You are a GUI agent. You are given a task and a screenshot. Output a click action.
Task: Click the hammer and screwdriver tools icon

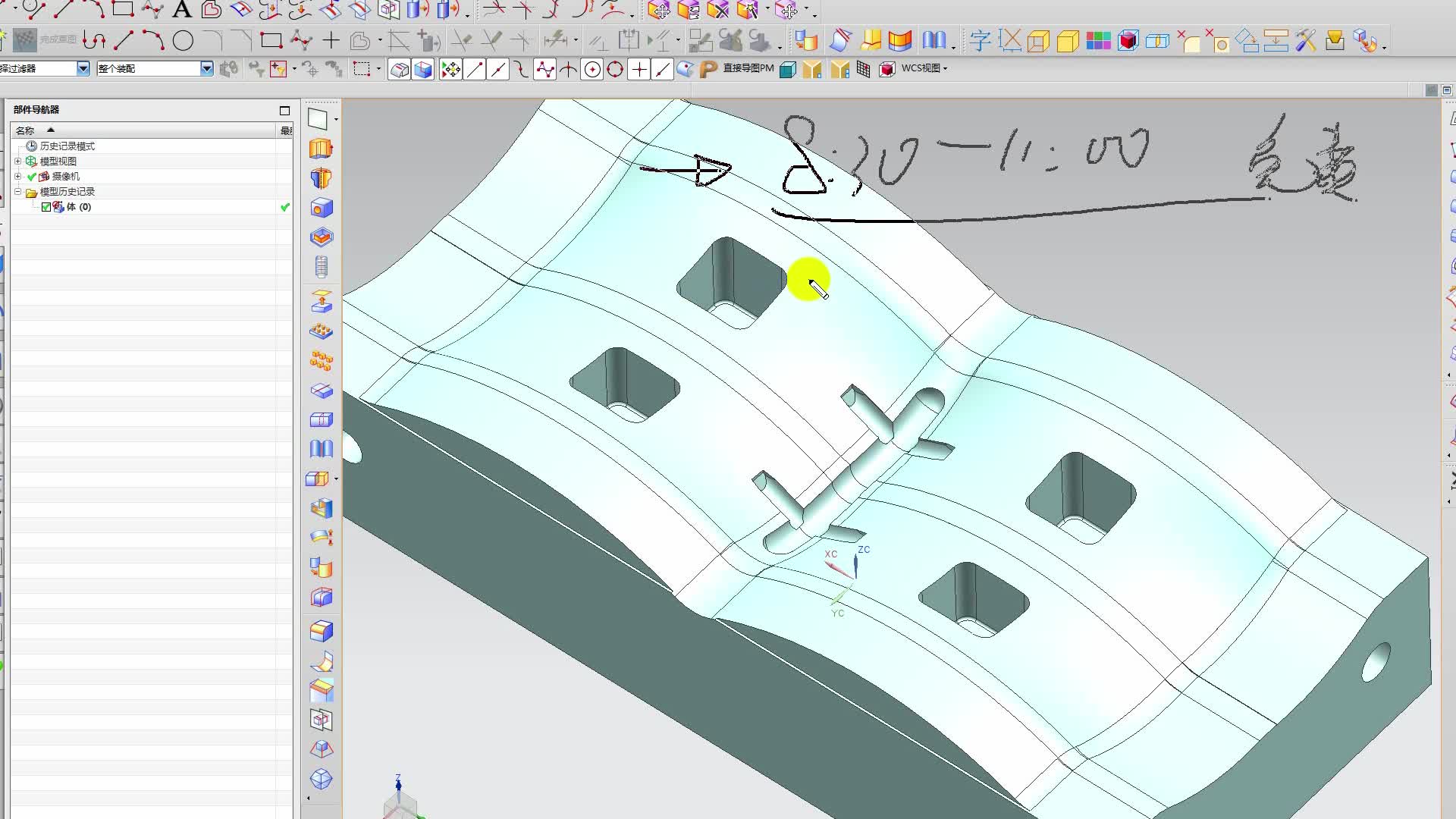1305,41
